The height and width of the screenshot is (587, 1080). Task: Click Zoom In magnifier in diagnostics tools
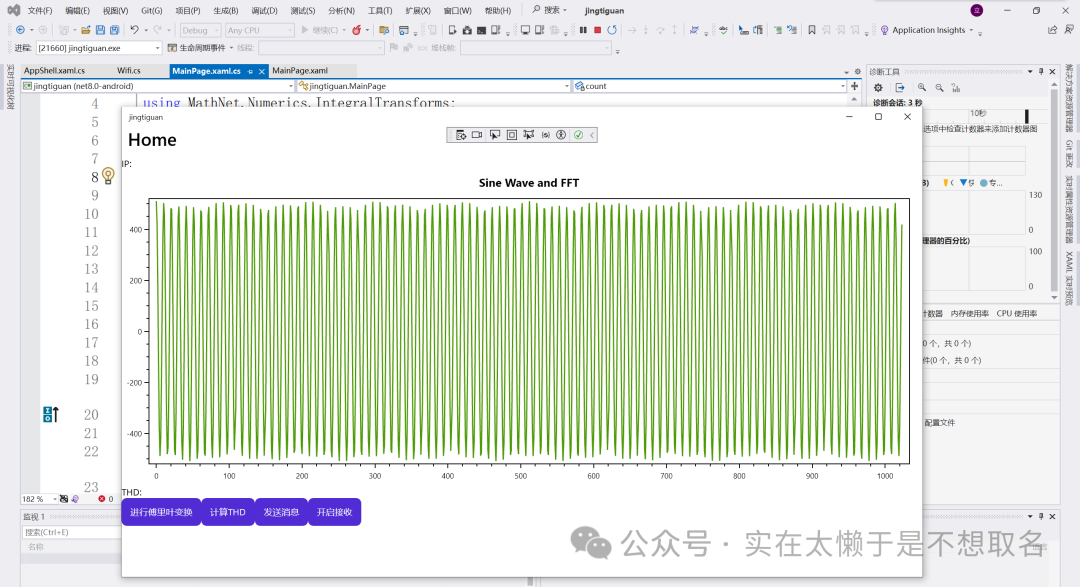point(922,87)
